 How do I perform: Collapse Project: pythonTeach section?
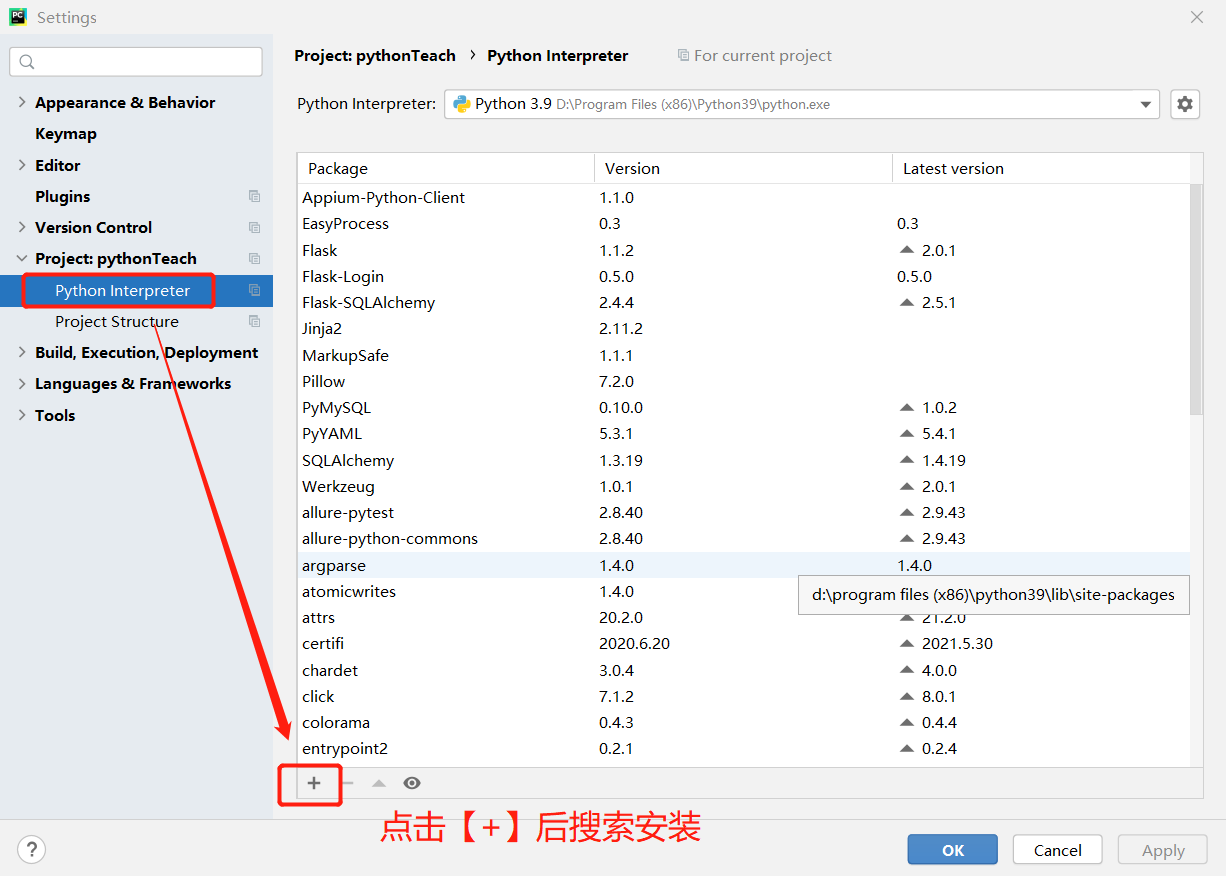pos(22,258)
